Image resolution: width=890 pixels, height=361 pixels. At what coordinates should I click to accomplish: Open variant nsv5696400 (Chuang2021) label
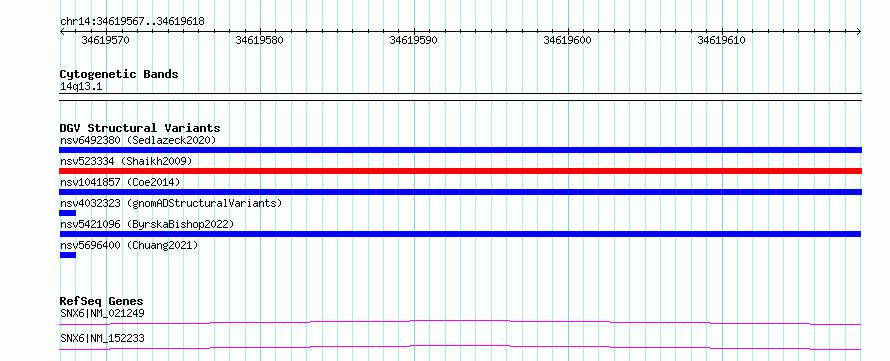tap(129, 245)
